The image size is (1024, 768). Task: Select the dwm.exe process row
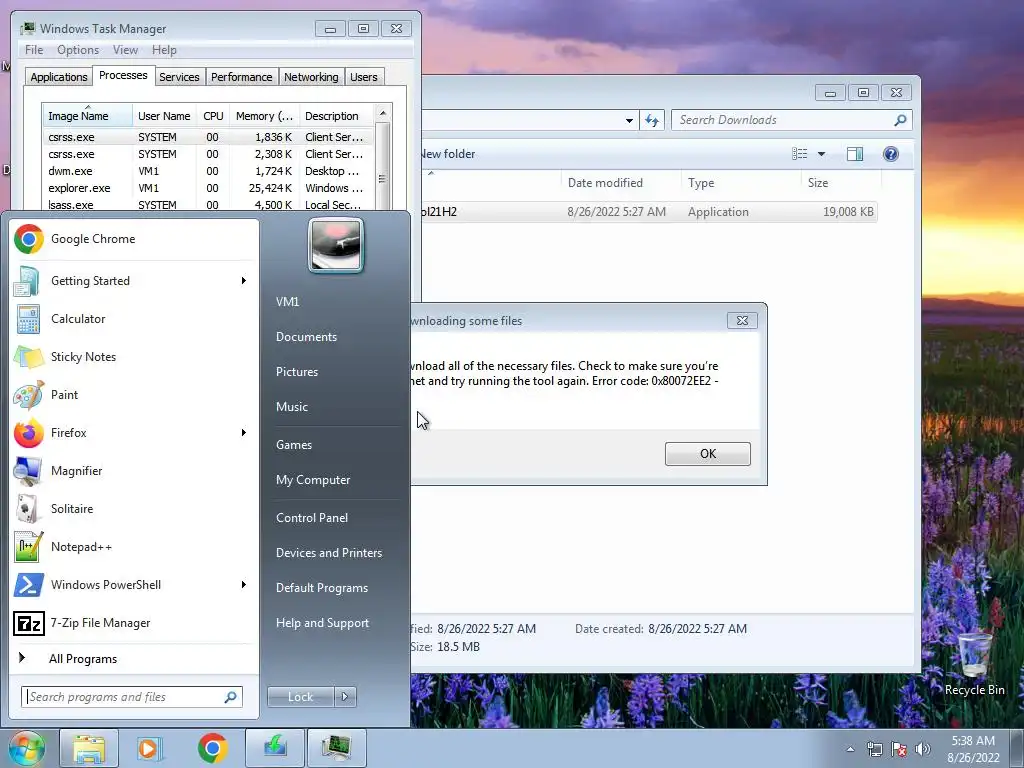click(x=208, y=171)
